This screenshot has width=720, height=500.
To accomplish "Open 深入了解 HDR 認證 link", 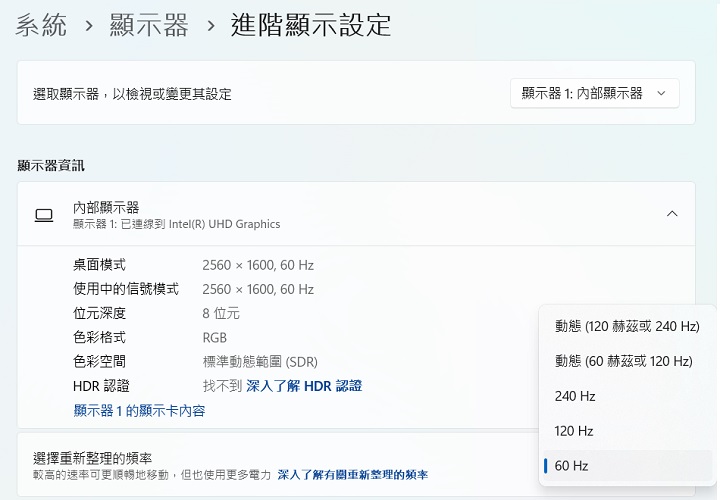I will 304,386.
